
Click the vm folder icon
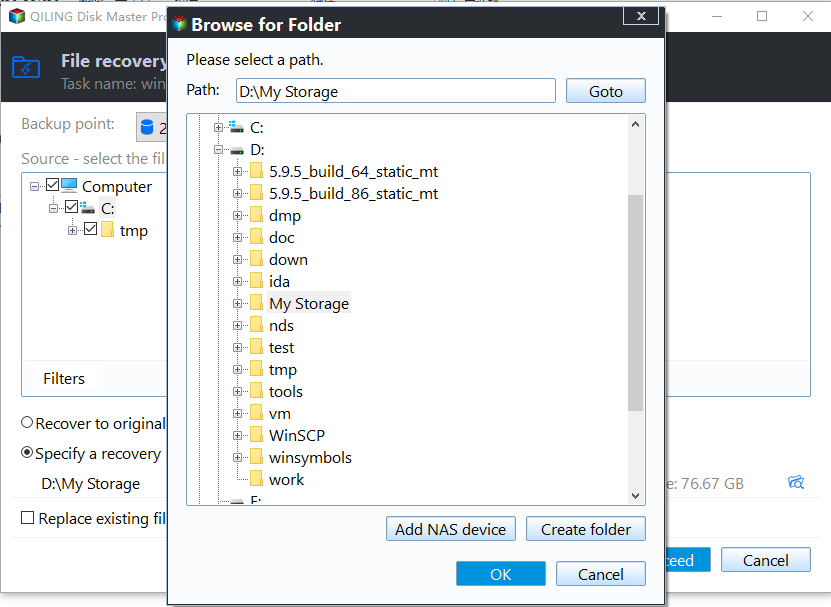click(x=257, y=413)
